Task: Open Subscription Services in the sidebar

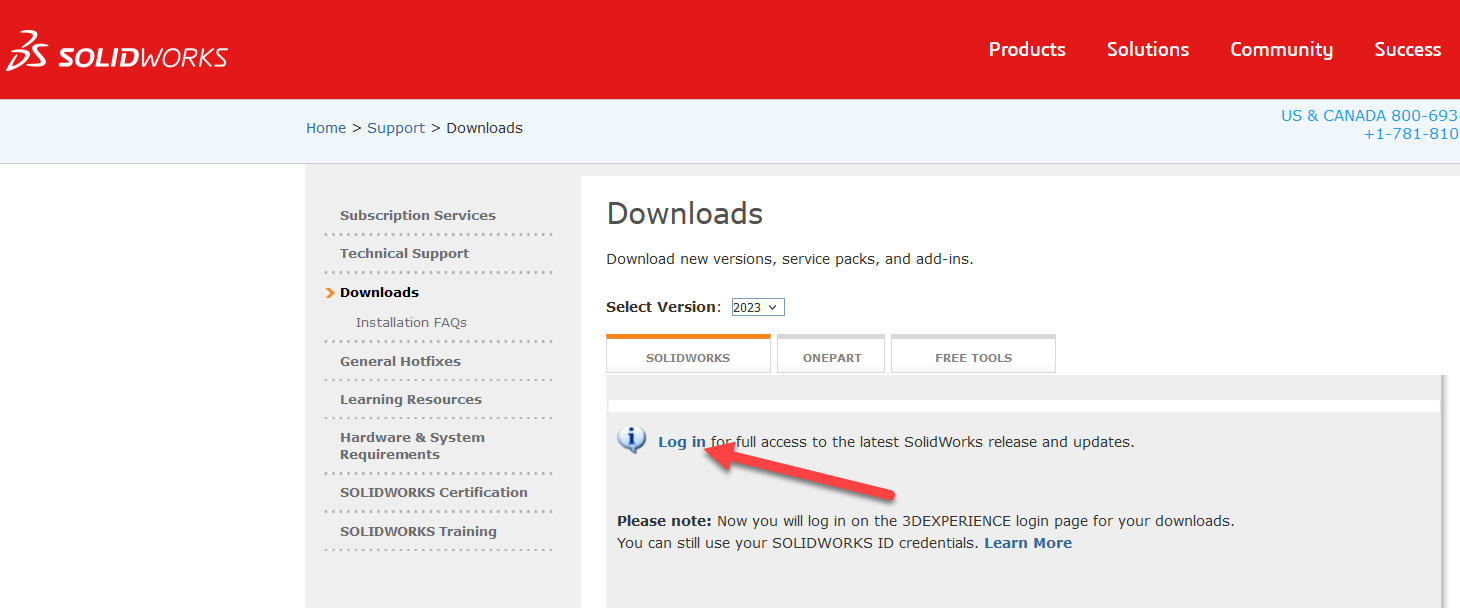Action: click(x=418, y=215)
